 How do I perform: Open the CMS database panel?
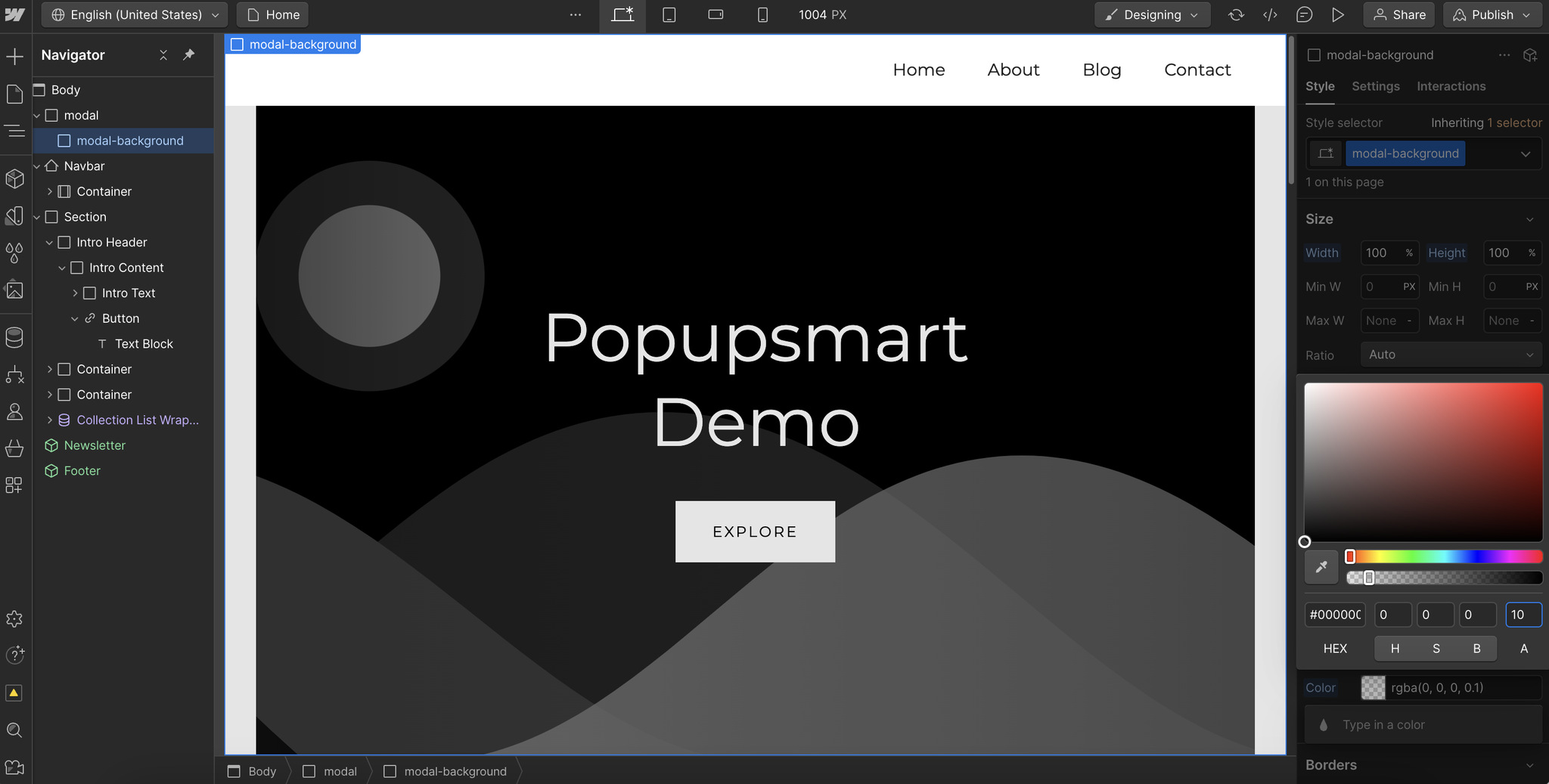[15, 337]
